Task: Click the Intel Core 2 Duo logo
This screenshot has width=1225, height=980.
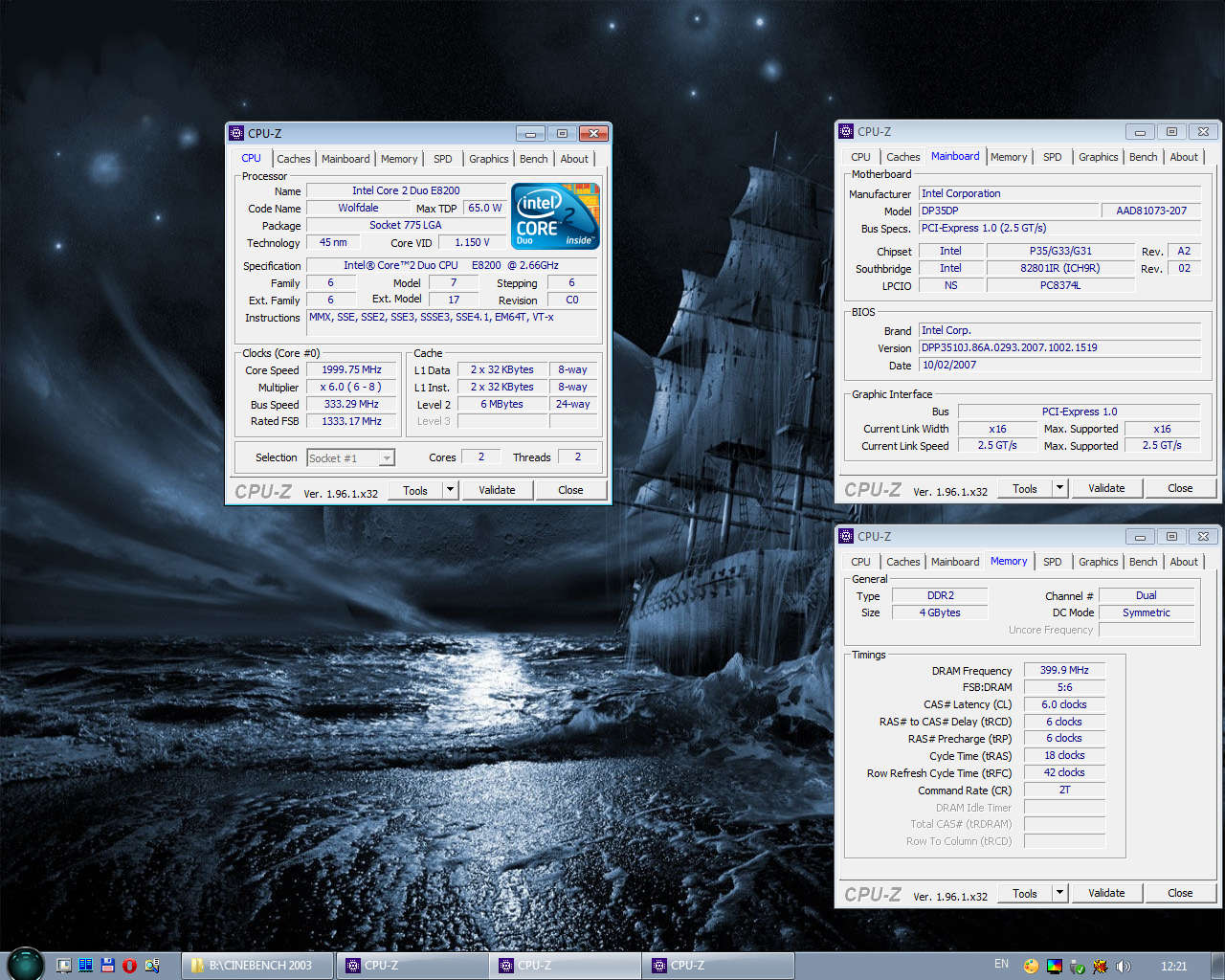Action: click(x=556, y=216)
